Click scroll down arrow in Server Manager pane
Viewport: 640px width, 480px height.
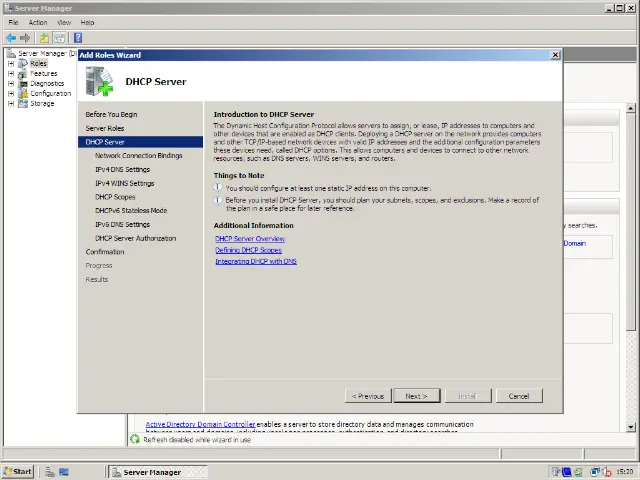[x=631, y=427]
